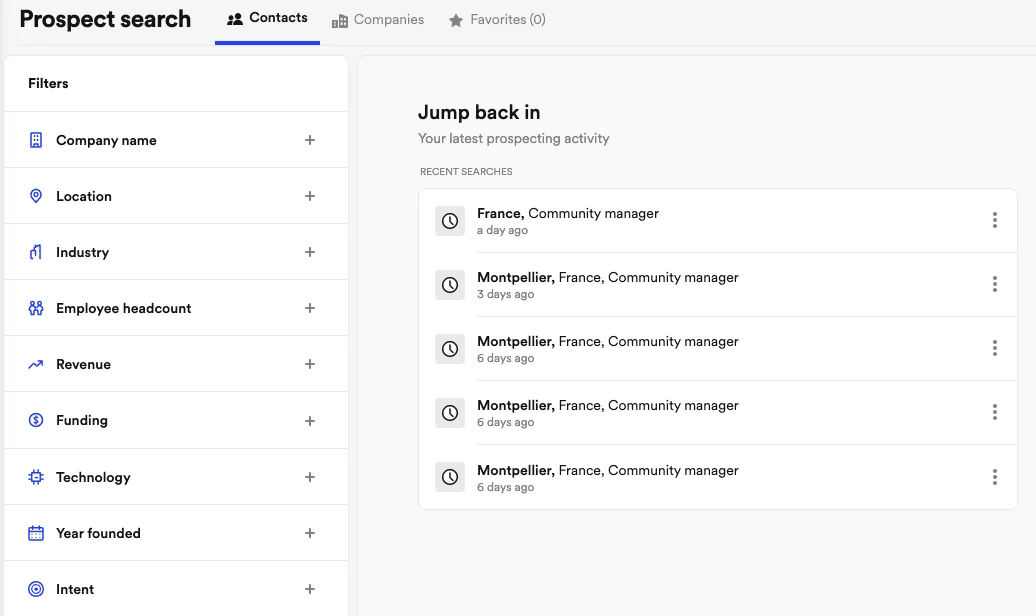
Task: Click the 'Filters' panel heading
Action: coord(48,83)
